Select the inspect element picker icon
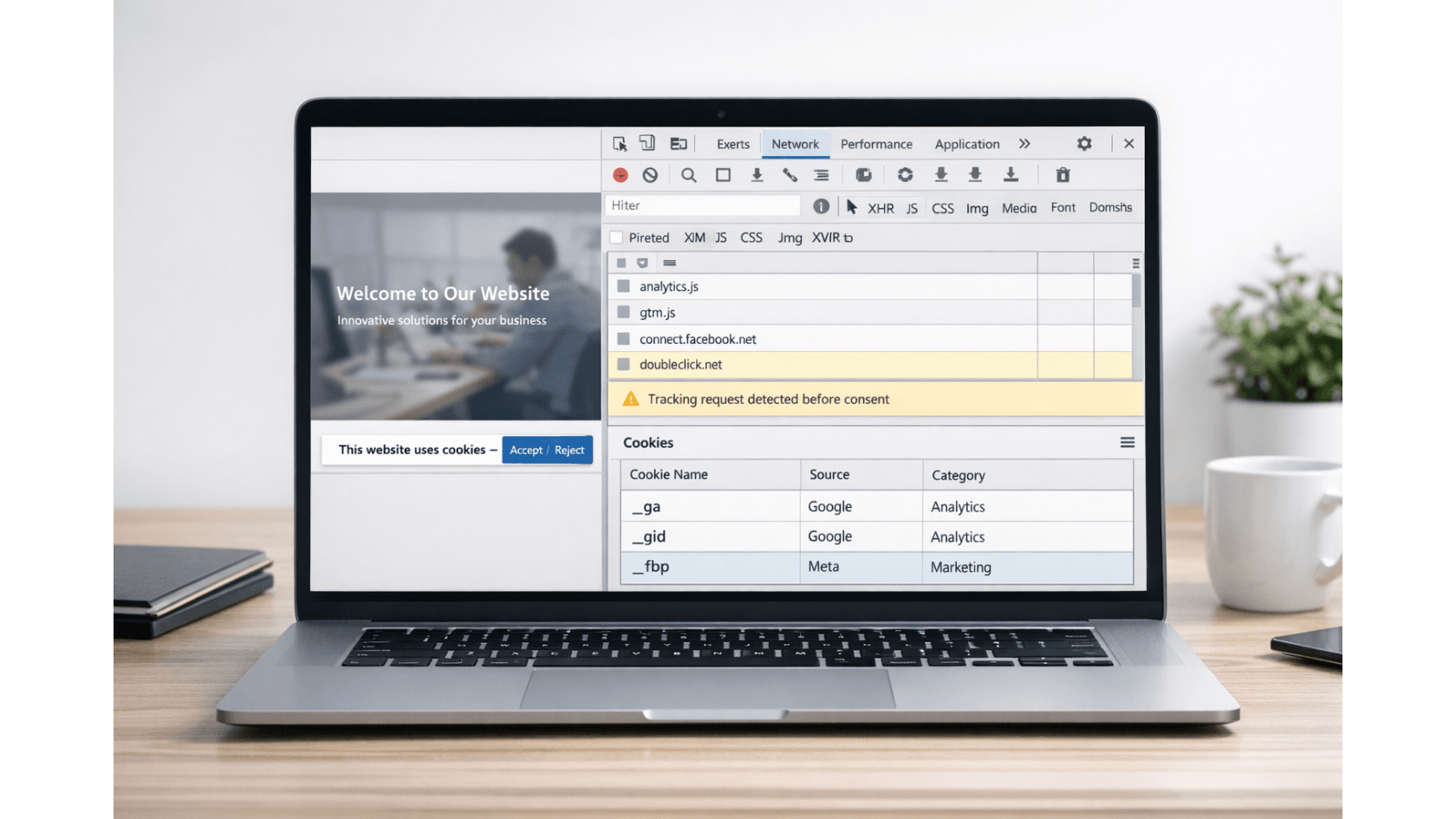The height and width of the screenshot is (819, 1456). pyautogui.click(x=619, y=143)
